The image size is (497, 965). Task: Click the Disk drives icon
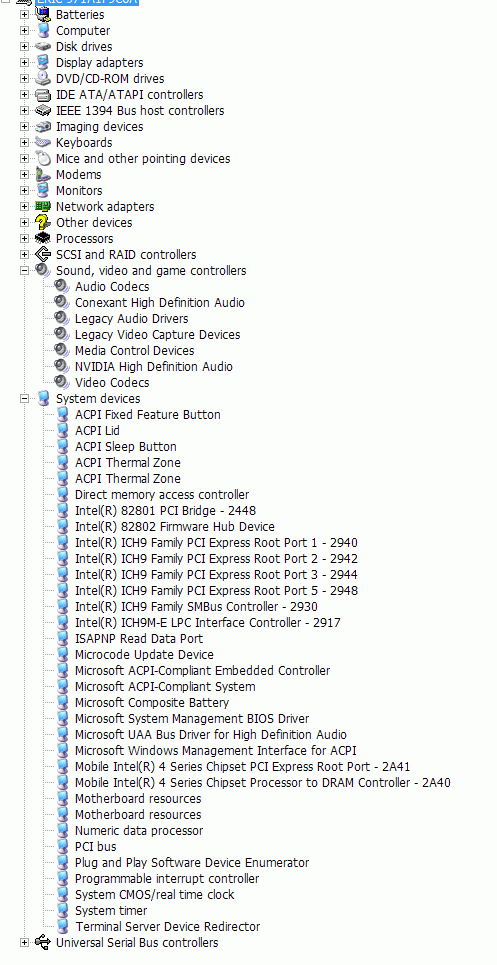(x=42, y=46)
